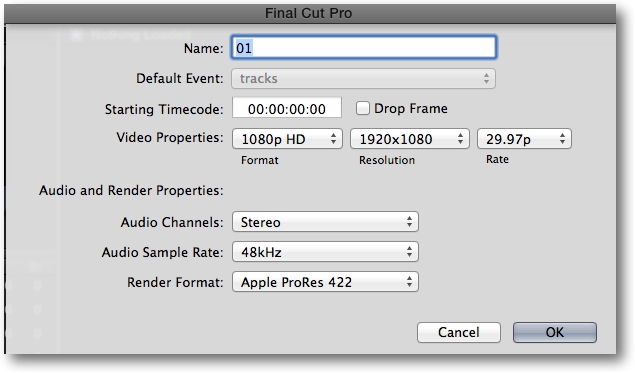635x373 pixels.
Task: Click the Cancel button
Action: pyautogui.click(x=459, y=333)
